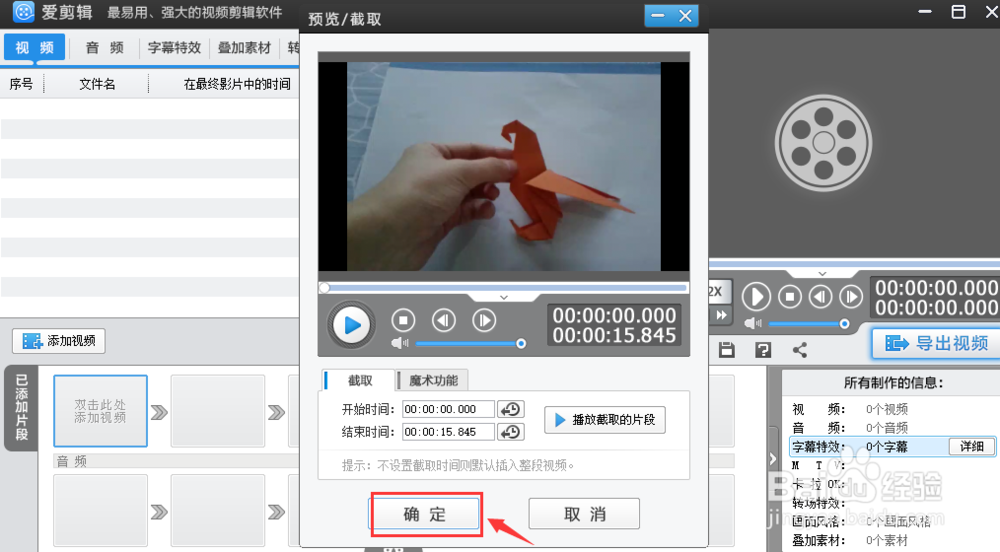Viewport: 1000px width, 552px height.
Task: Click the 文件名 column header
Action: coord(97,84)
